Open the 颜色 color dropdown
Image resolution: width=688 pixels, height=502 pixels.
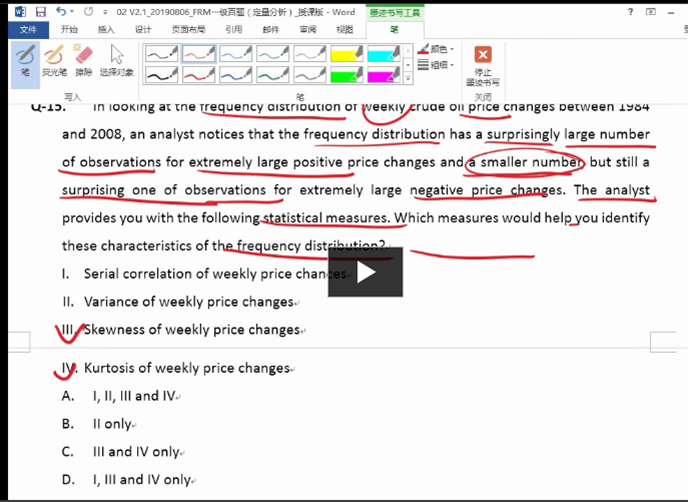click(437, 49)
